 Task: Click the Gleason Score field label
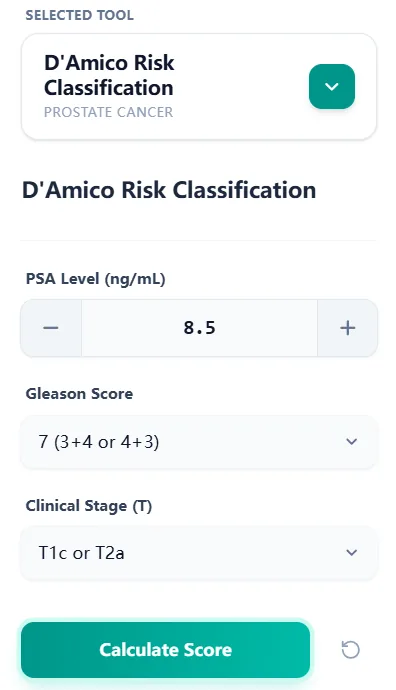coord(79,393)
